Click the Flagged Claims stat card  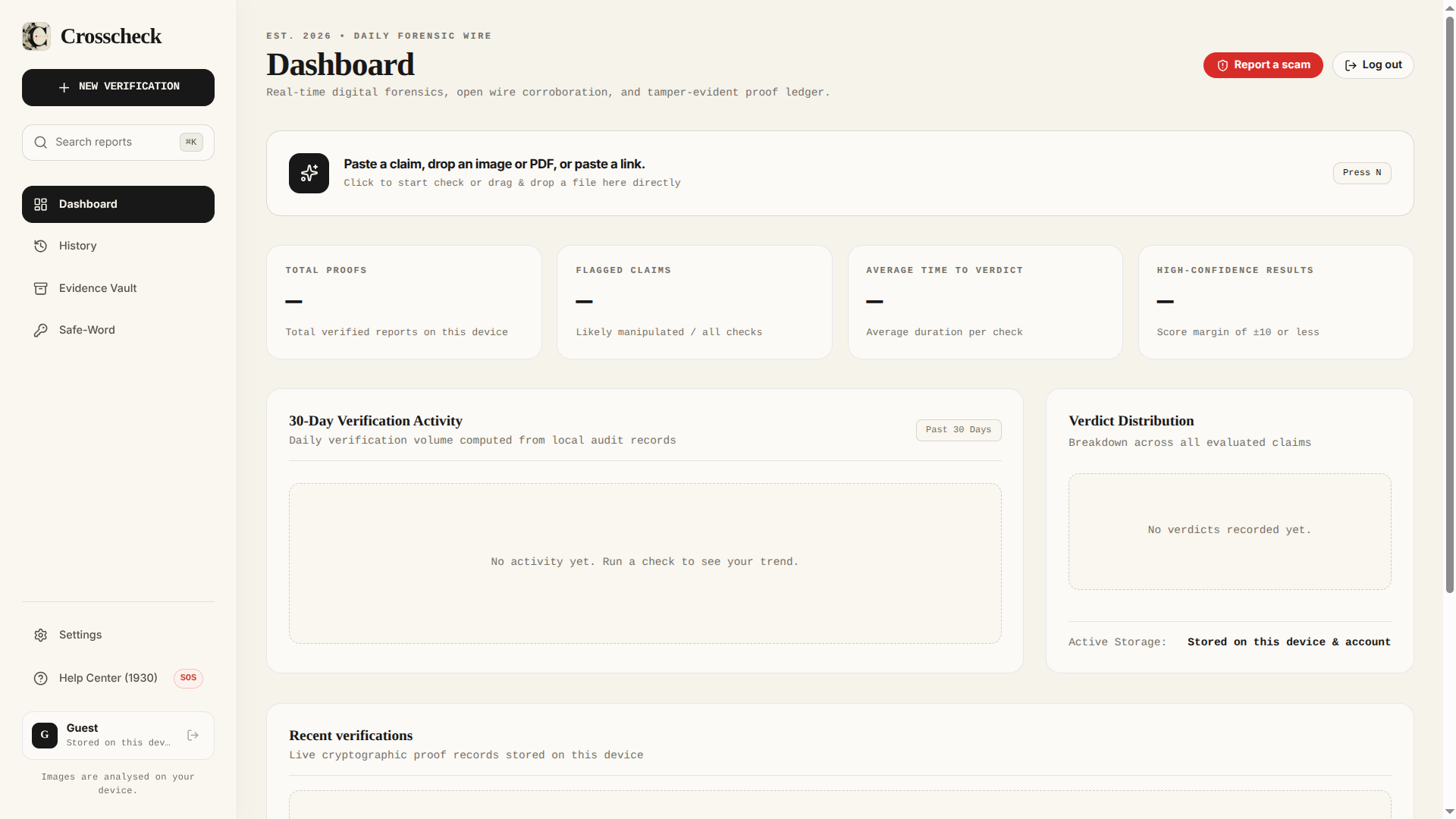pos(695,303)
